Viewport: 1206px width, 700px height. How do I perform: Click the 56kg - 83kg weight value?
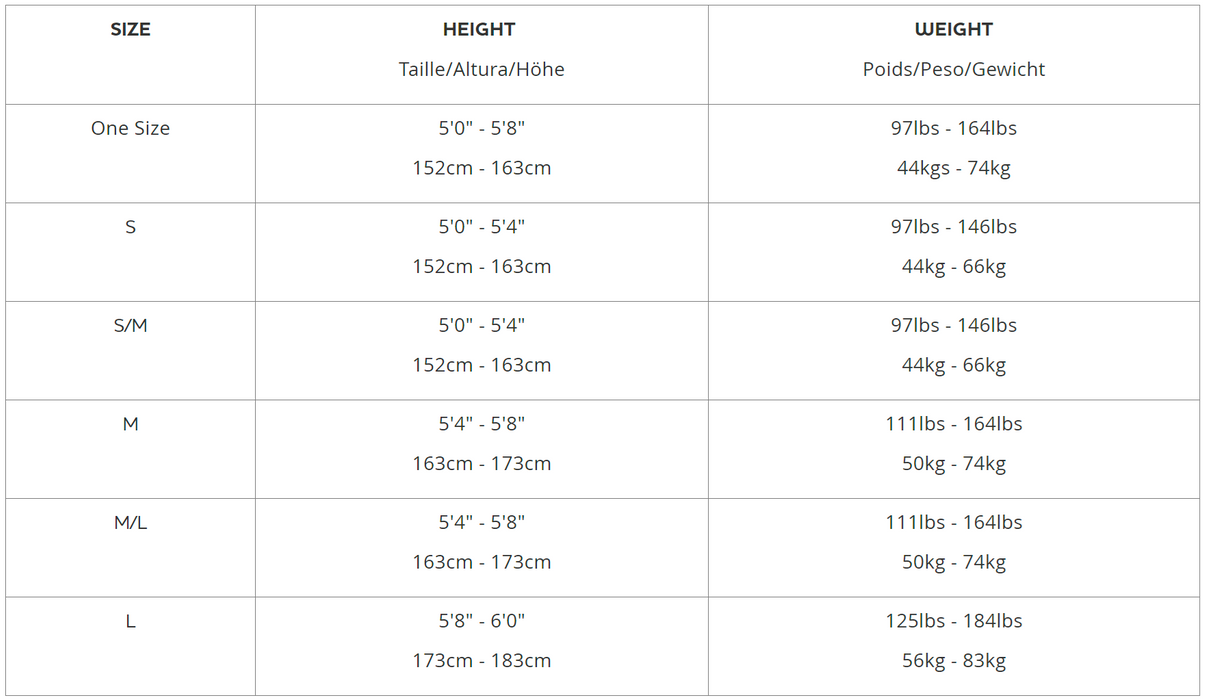coord(953,661)
